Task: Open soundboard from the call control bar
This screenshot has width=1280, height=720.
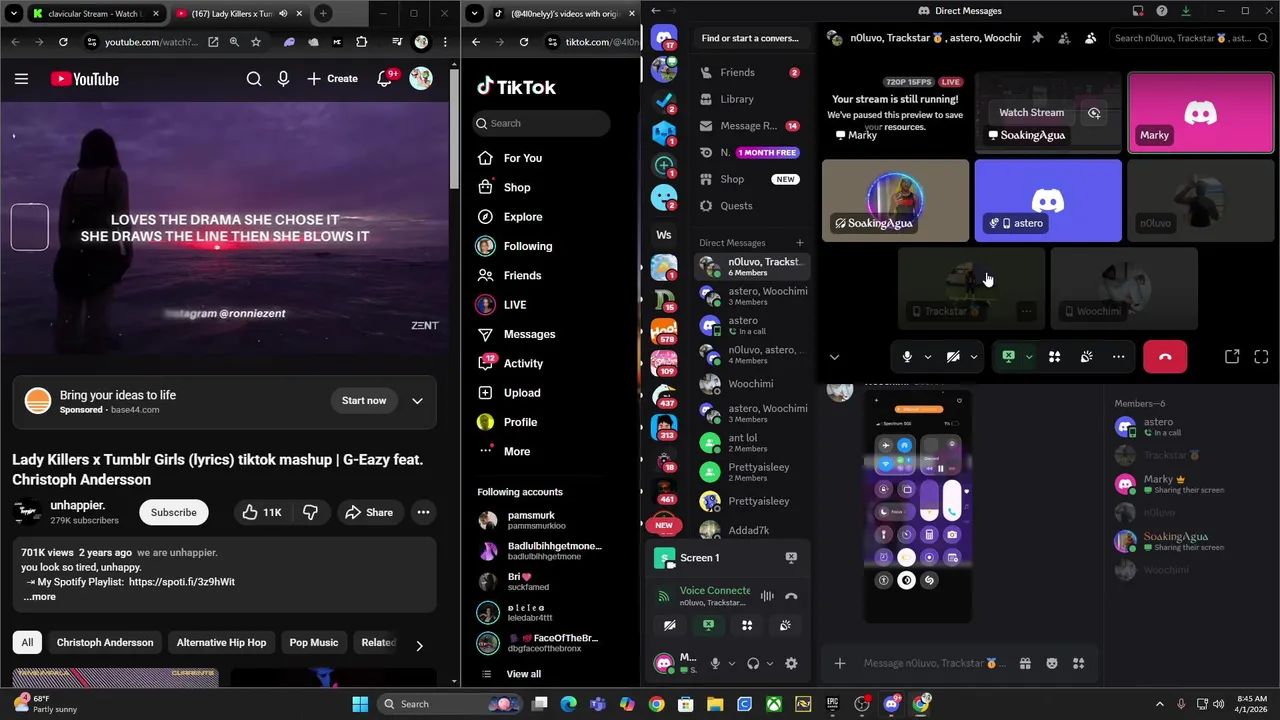Action: point(1086,357)
